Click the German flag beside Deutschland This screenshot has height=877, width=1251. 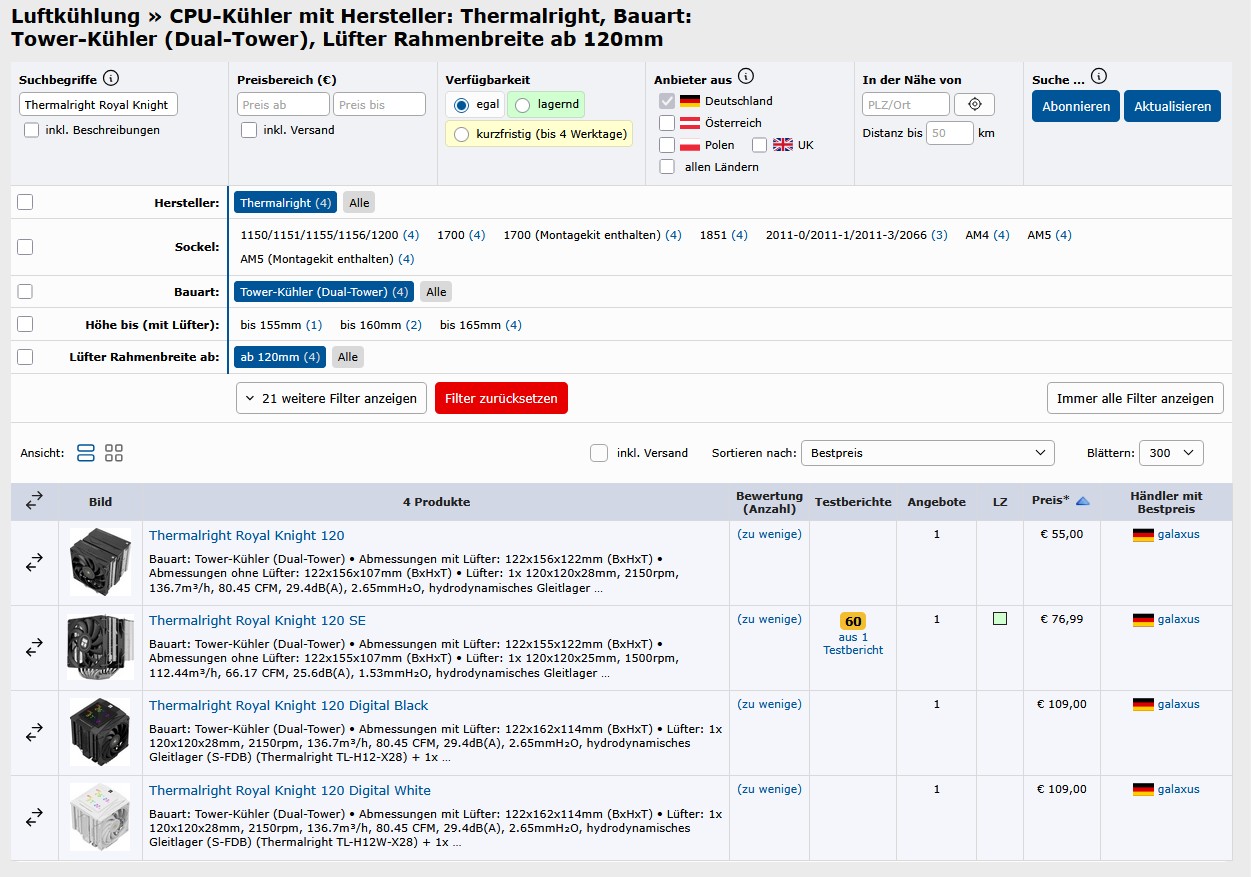[689, 101]
